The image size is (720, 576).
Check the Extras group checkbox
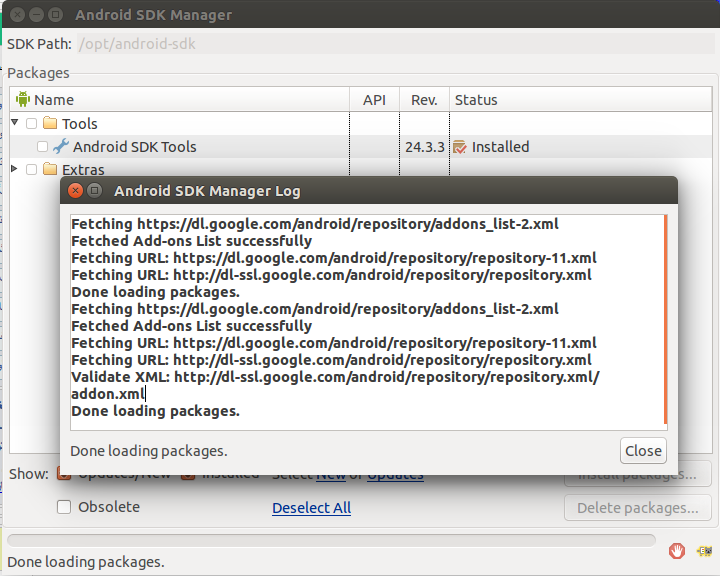31,169
